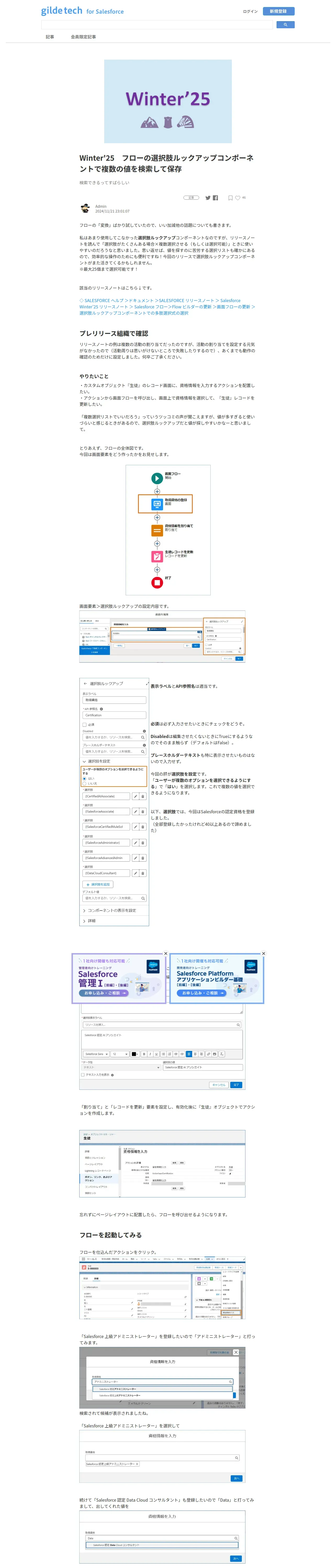Toggle bold in the rich text toolbar
The height and width of the screenshot is (1568, 336).
coord(144,1054)
